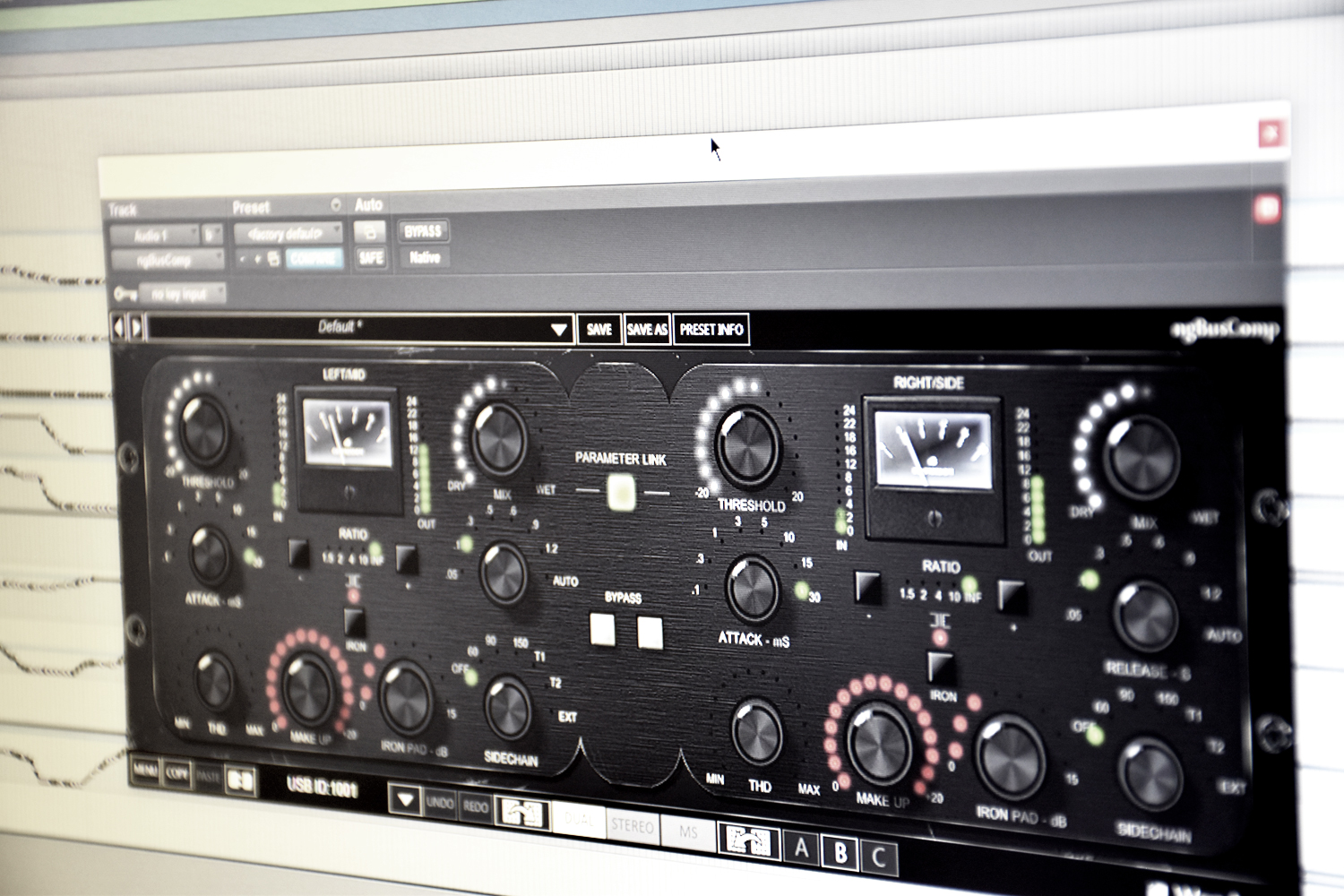This screenshot has width=1344, height=896.
Task: Increase LEFT/MID ratio with plus button
Action: click(406, 559)
